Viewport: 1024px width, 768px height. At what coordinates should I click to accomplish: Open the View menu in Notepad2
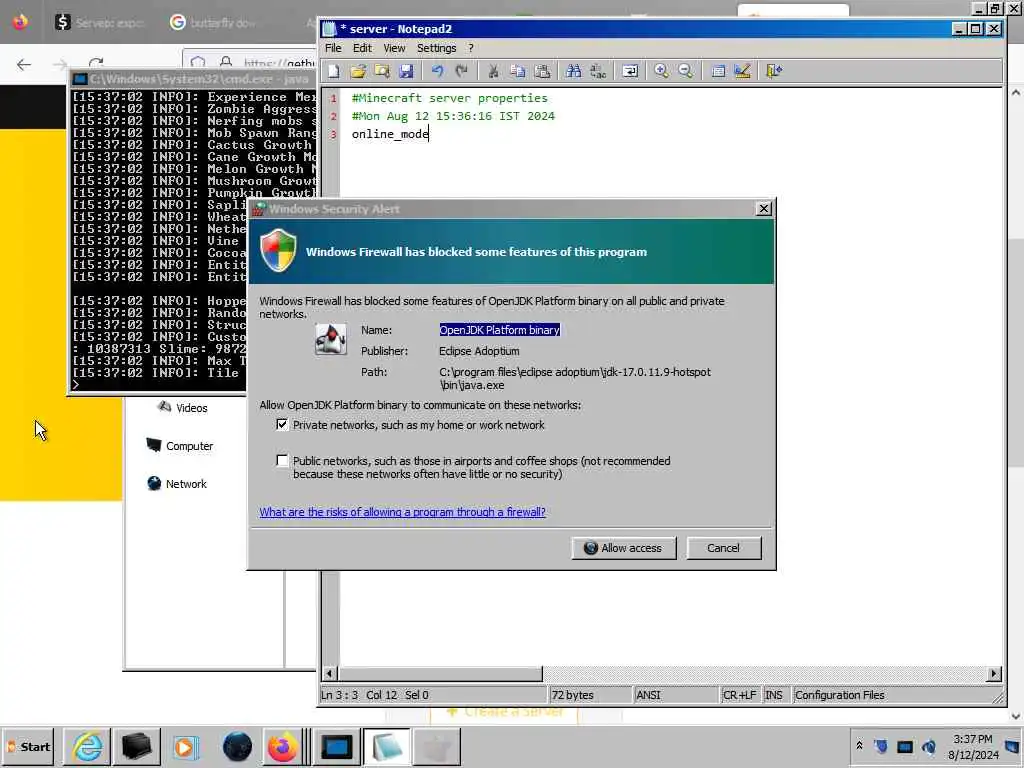coord(394,48)
